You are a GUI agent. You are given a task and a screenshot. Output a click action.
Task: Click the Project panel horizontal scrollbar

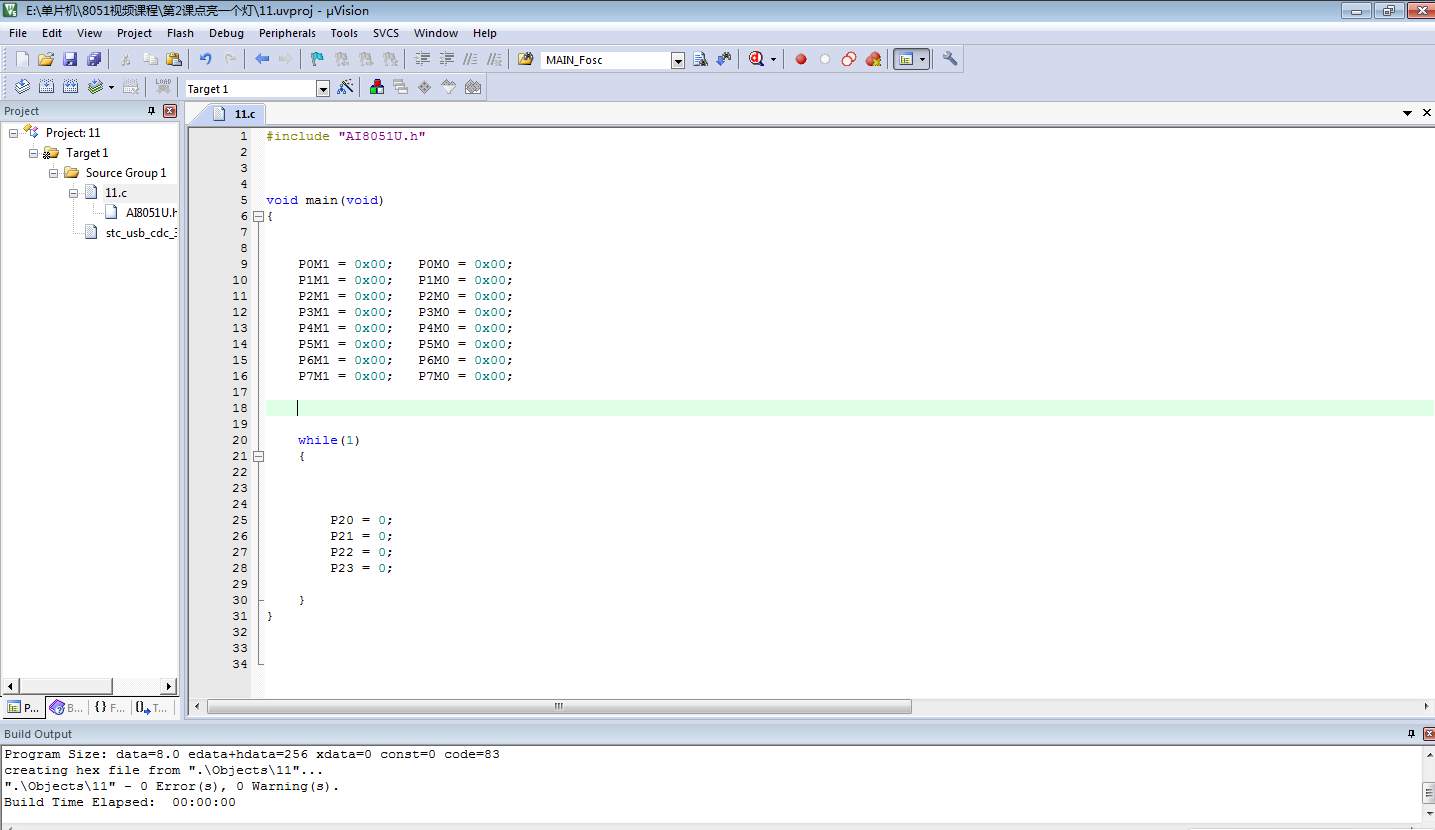[x=90, y=686]
